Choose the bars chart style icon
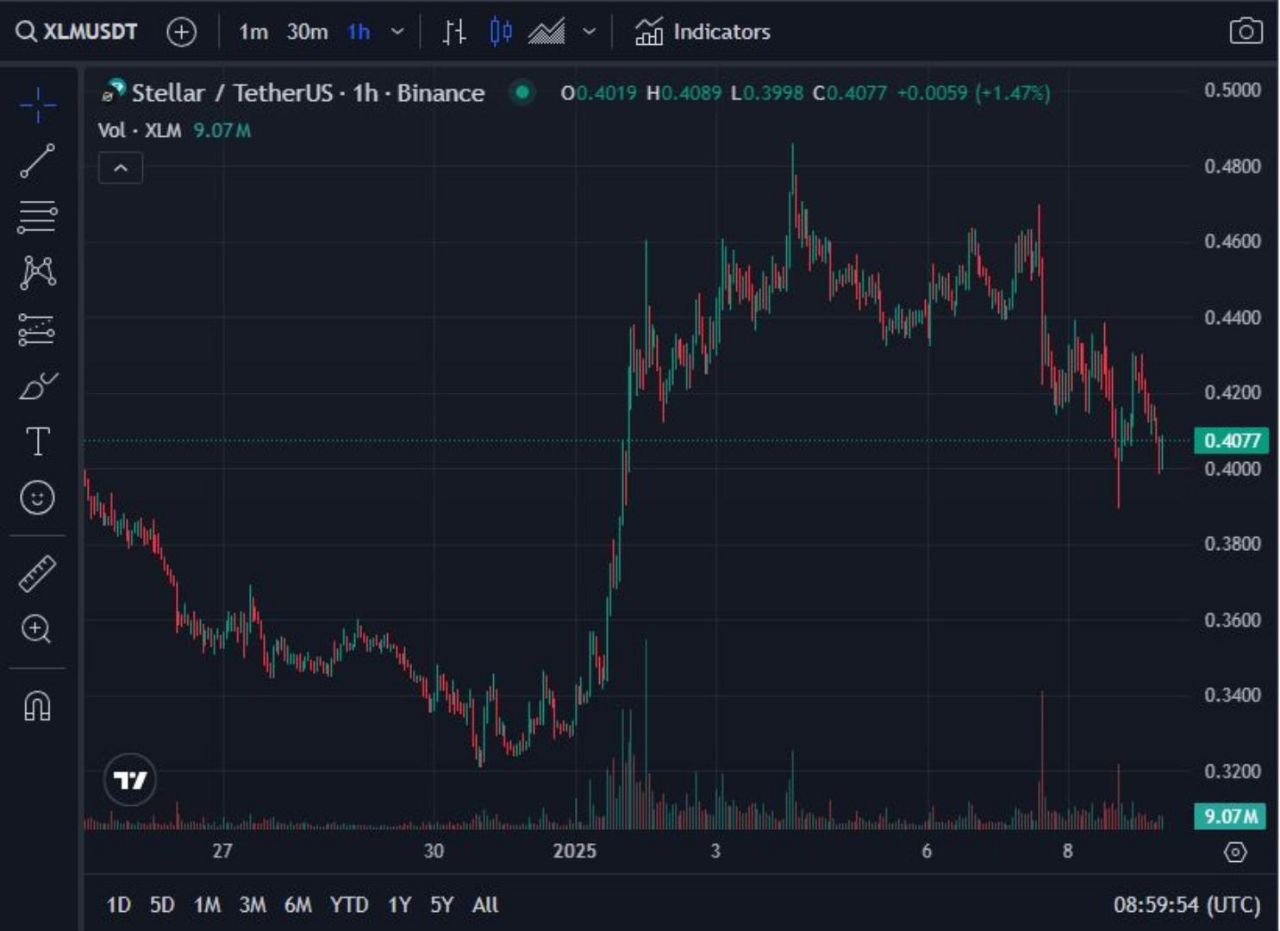 [x=455, y=32]
